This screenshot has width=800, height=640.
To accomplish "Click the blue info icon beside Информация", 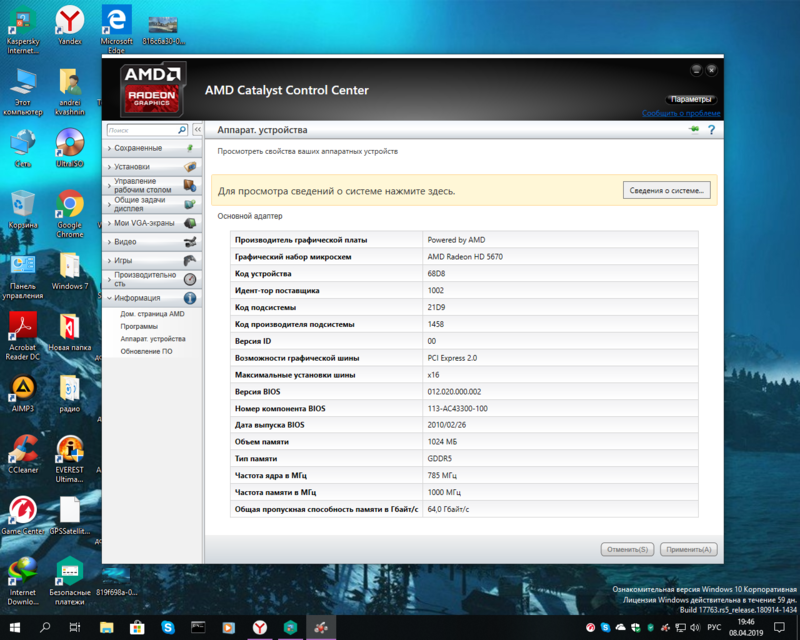I will (190, 298).
